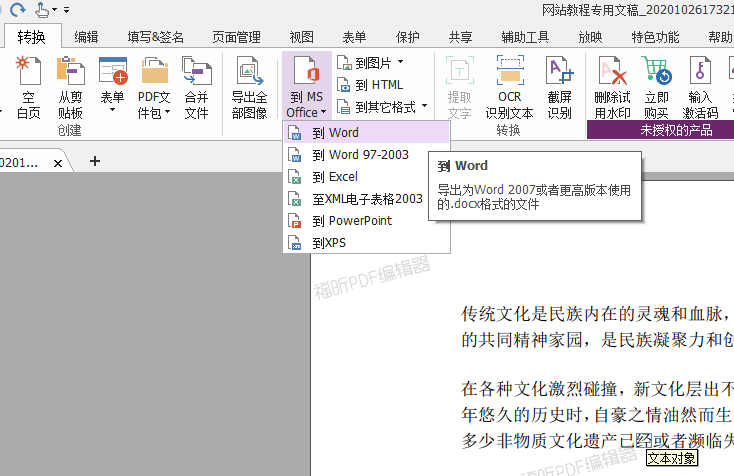This screenshot has width=734, height=476.
Task: Select 至XML电子表格2003 menu item
Action: (367, 198)
